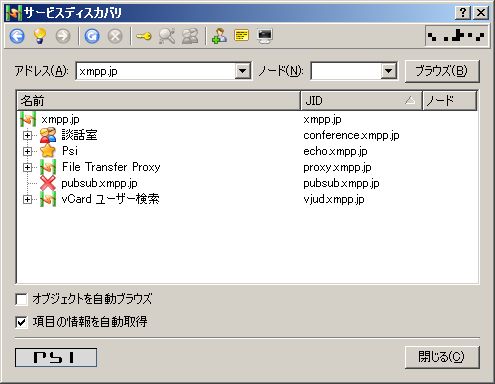Click JID vjud.xmpp.jp
This screenshot has height=384, width=495.
334,199
